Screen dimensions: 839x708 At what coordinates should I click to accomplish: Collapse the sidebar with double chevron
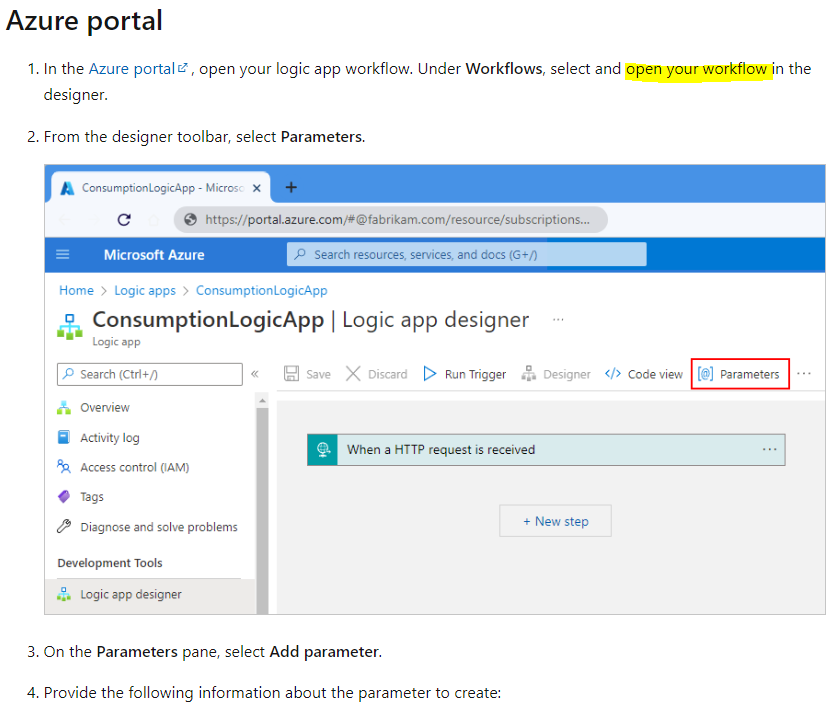tap(255, 374)
